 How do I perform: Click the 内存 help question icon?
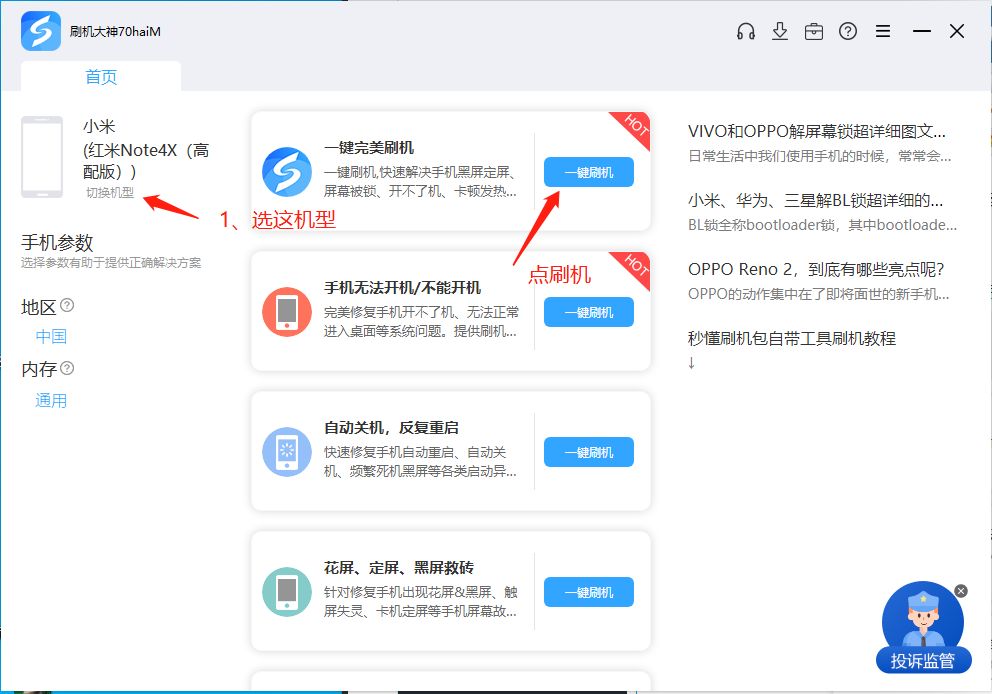click(x=67, y=368)
